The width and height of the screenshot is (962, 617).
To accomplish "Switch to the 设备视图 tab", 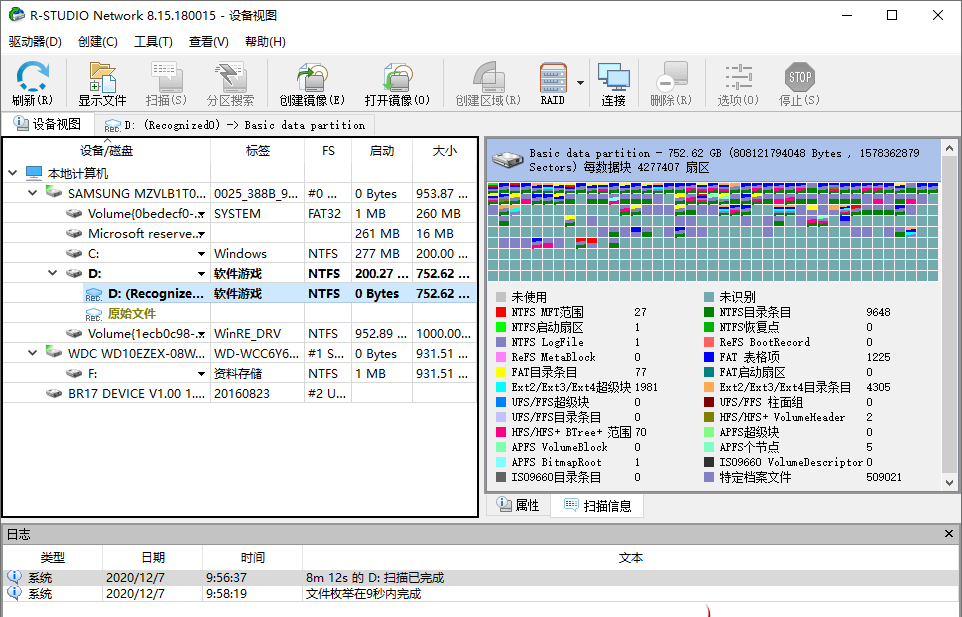I will pos(47,124).
